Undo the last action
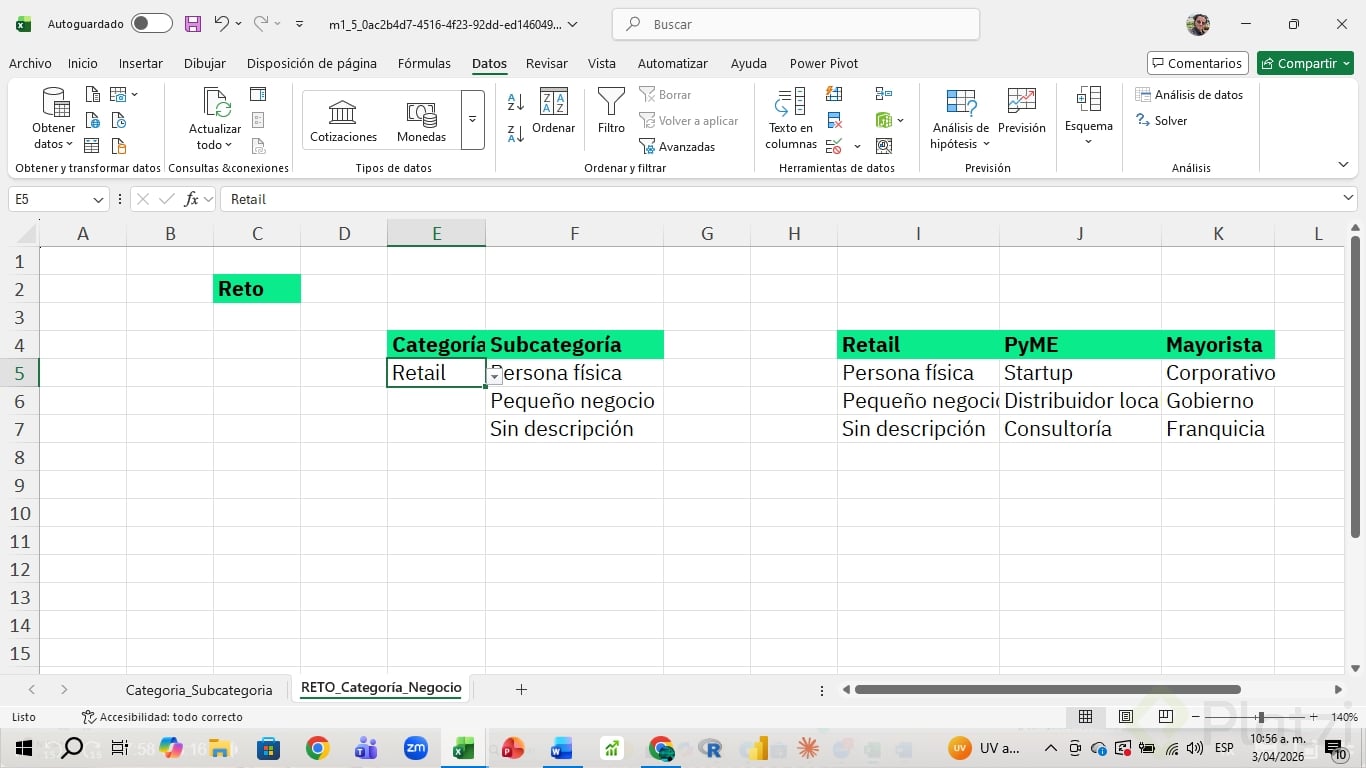Viewport: 1366px width, 768px height. click(x=222, y=23)
